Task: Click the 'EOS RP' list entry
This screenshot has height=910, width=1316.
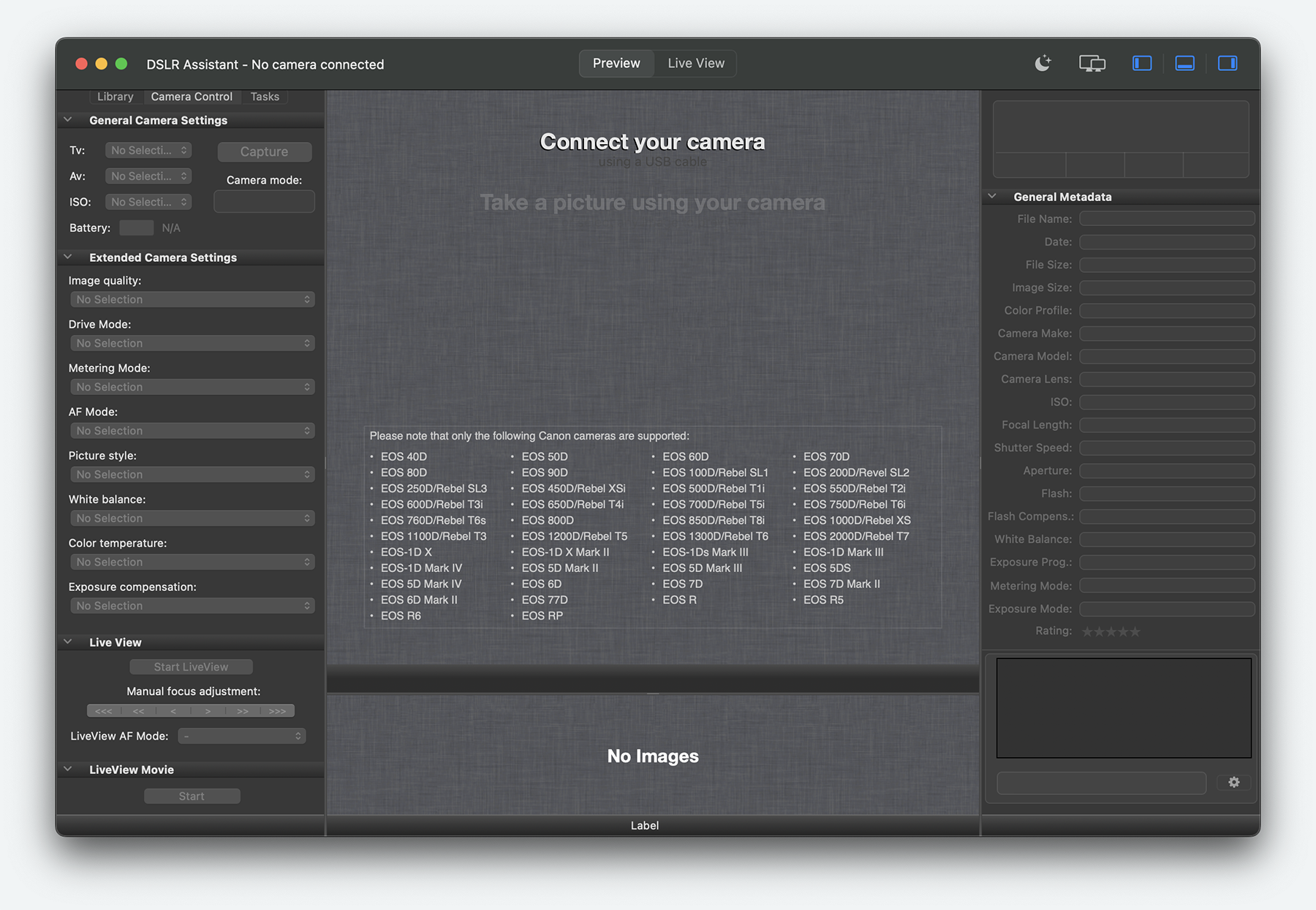Action: 542,616
